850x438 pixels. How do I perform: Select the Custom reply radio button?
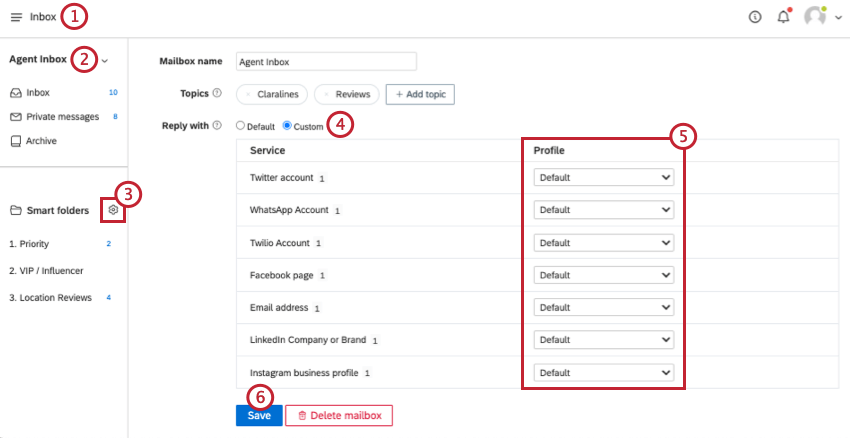[287, 126]
